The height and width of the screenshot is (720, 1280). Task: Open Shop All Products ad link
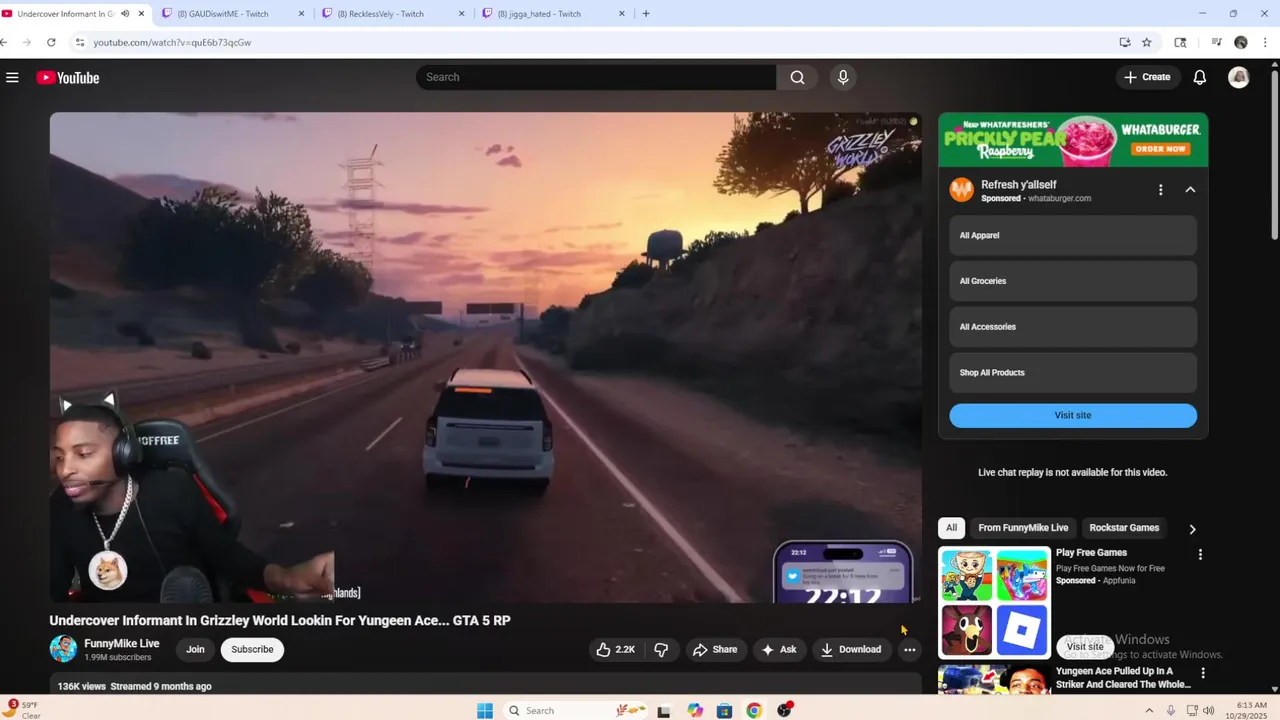click(x=1072, y=373)
